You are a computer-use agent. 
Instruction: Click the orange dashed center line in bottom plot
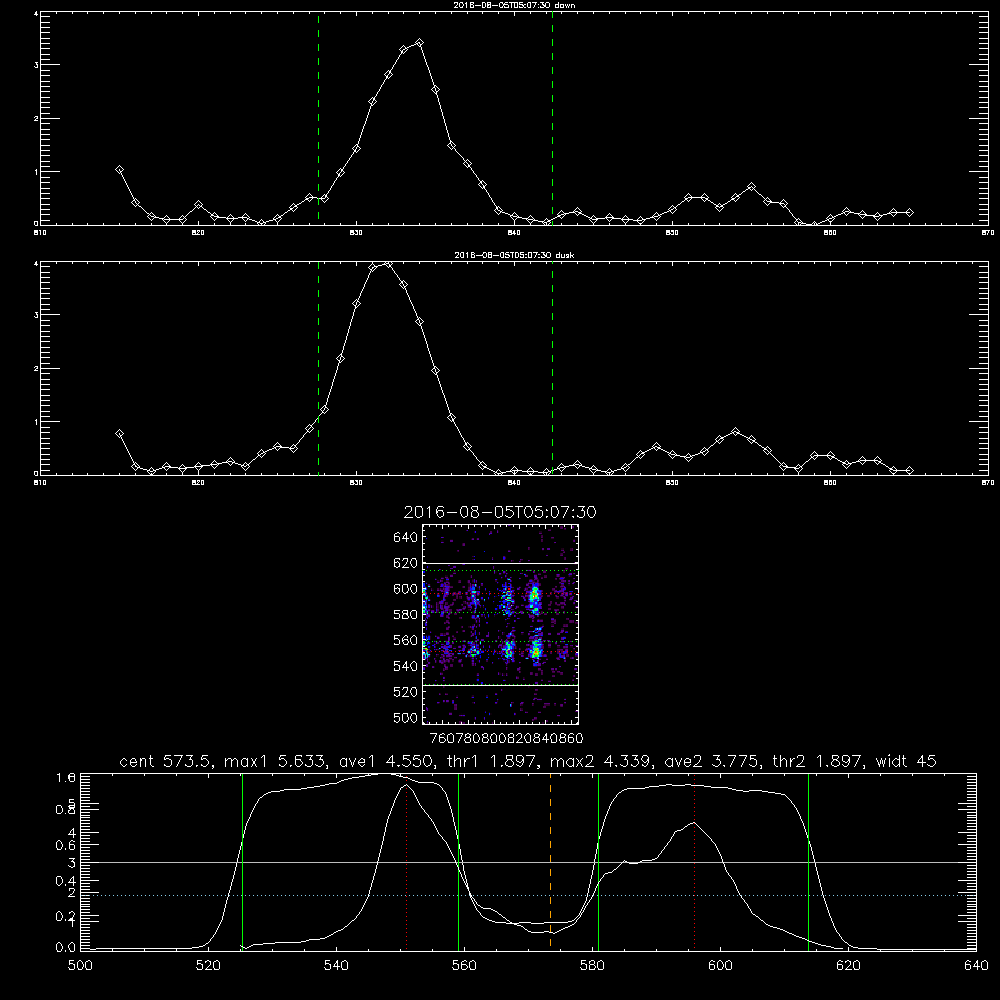pyautogui.click(x=550, y=861)
